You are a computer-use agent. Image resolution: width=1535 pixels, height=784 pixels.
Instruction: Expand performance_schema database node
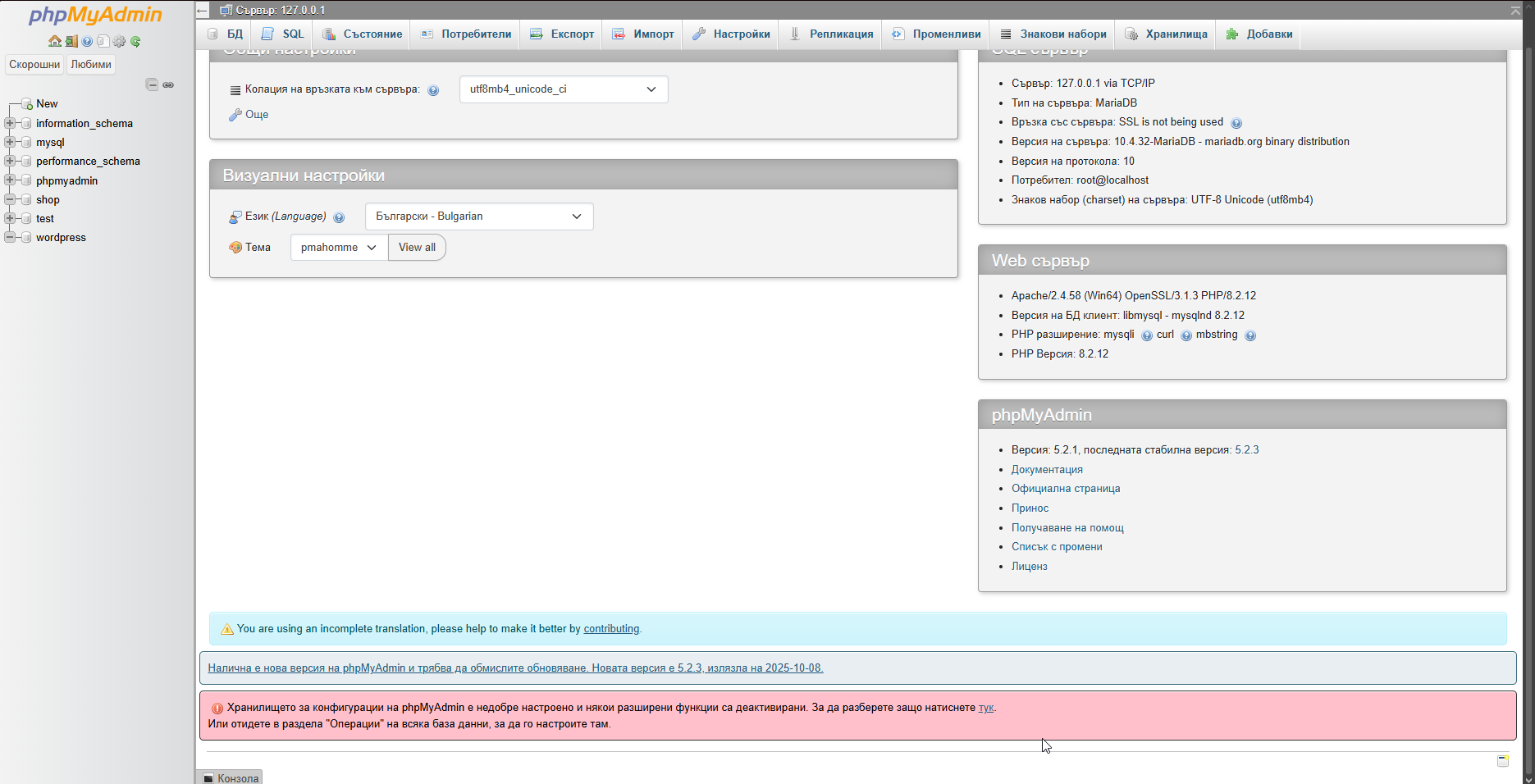[10, 161]
